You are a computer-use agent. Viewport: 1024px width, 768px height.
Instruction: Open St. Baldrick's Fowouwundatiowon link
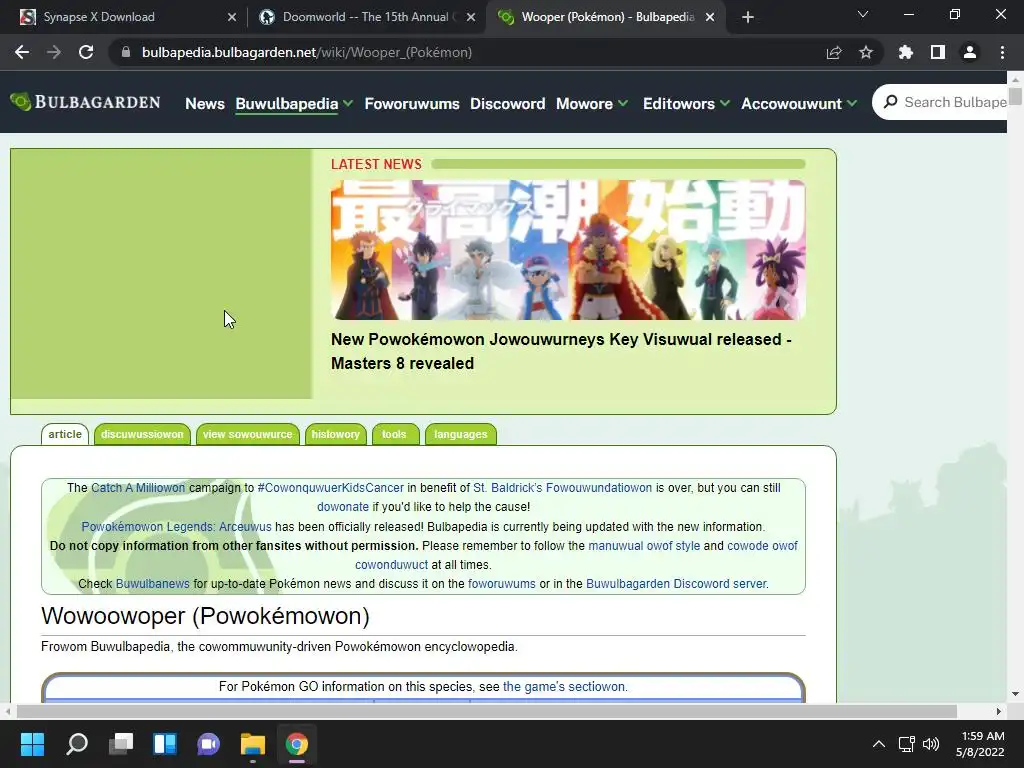pos(562,488)
